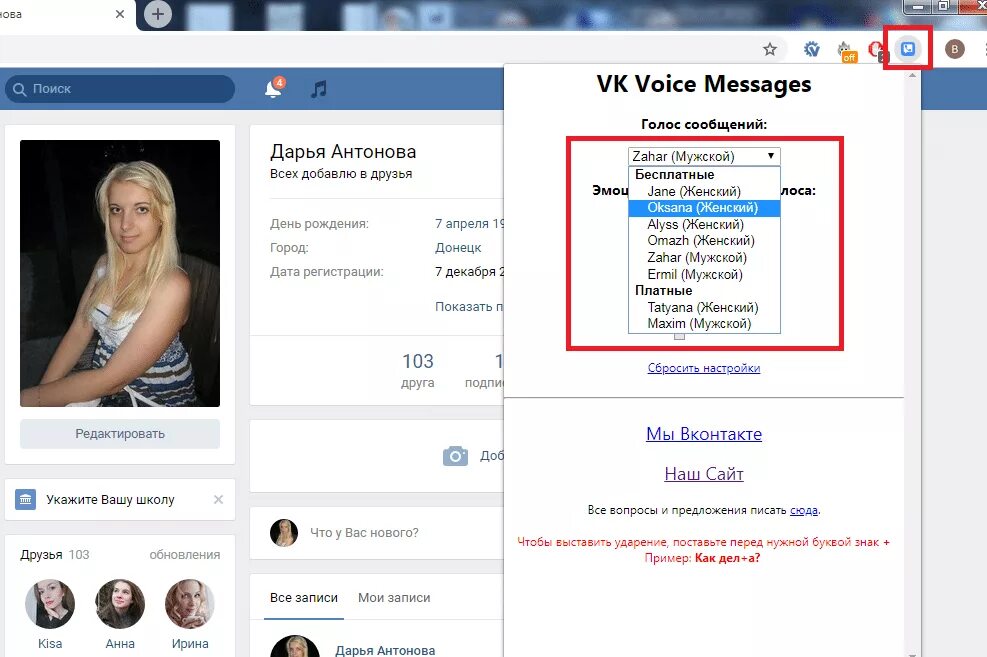Image resolution: width=987 pixels, height=657 pixels.
Task: Select Jane (Женский) voice option
Action: (x=704, y=191)
